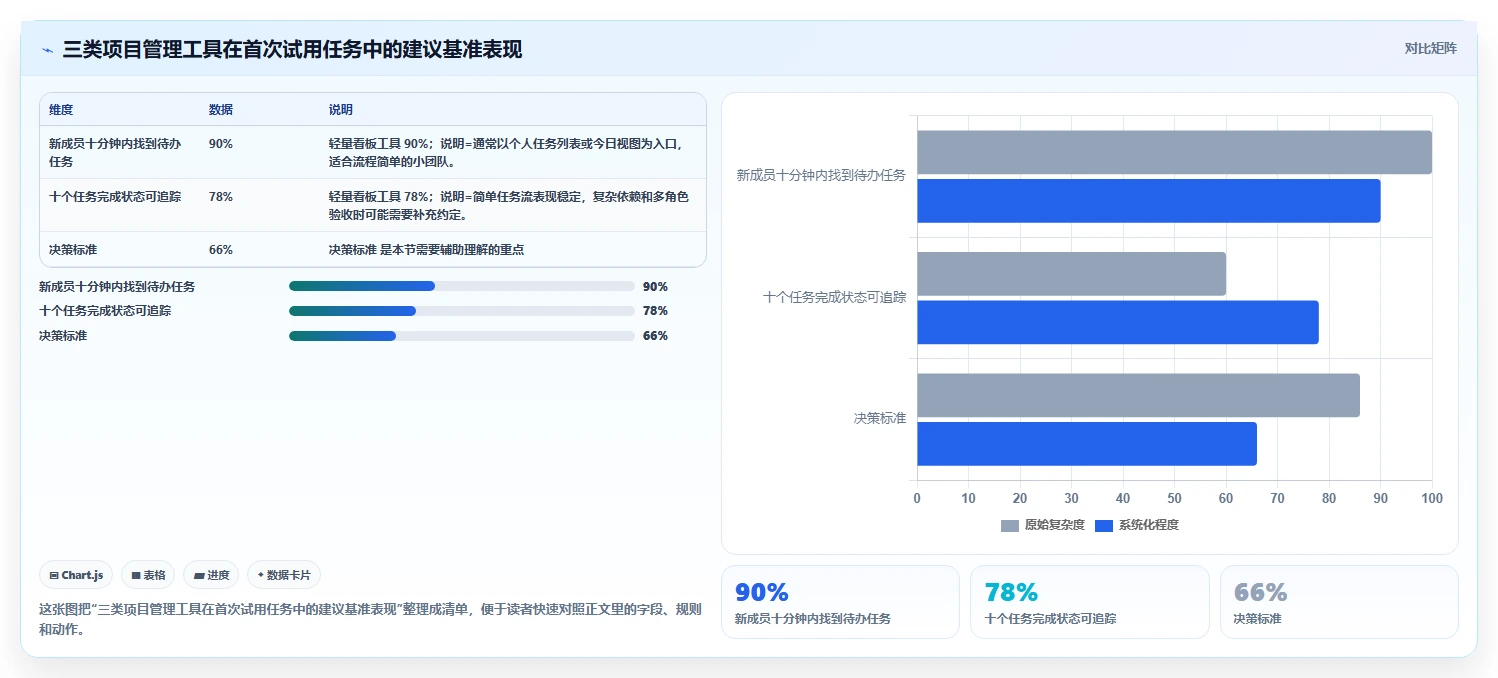1498x678 pixels.
Task: Click the chart's 新成员十分钟内找到待办任务 axis label
Action: pos(821,175)
